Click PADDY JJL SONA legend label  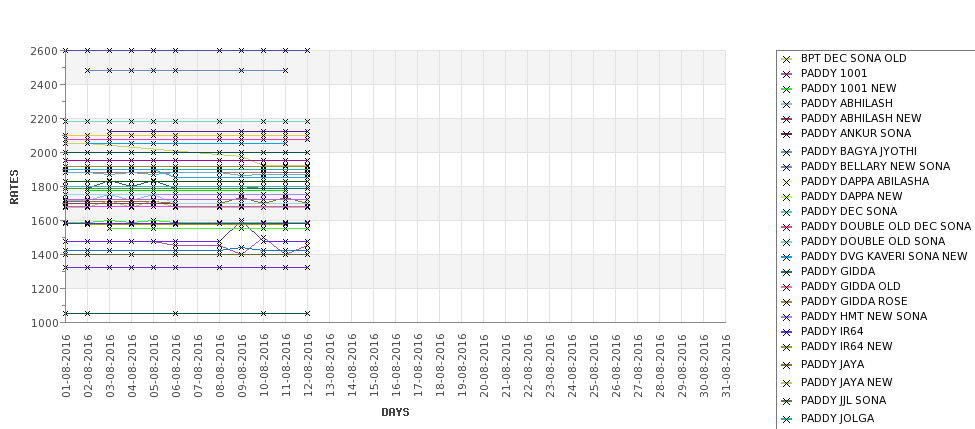click(x=843, y=400)
